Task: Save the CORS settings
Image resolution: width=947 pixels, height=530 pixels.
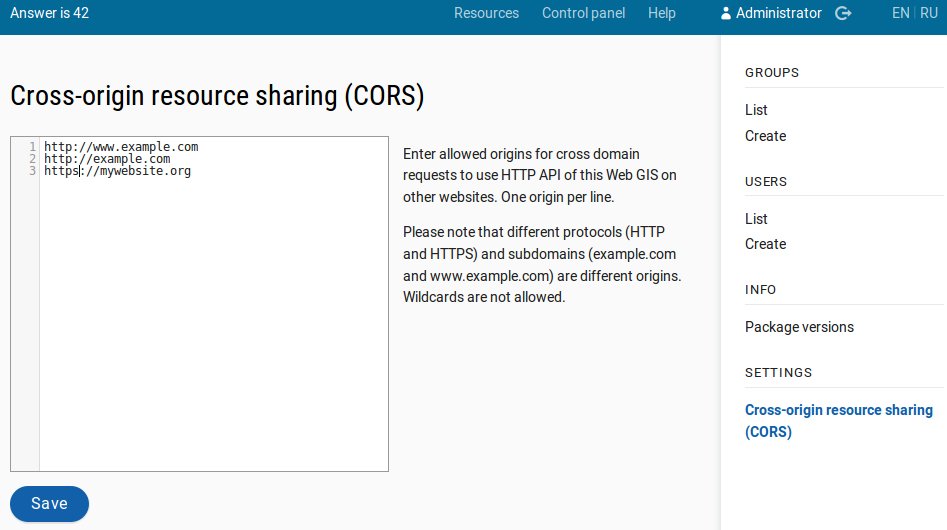Action: [50, 503]
